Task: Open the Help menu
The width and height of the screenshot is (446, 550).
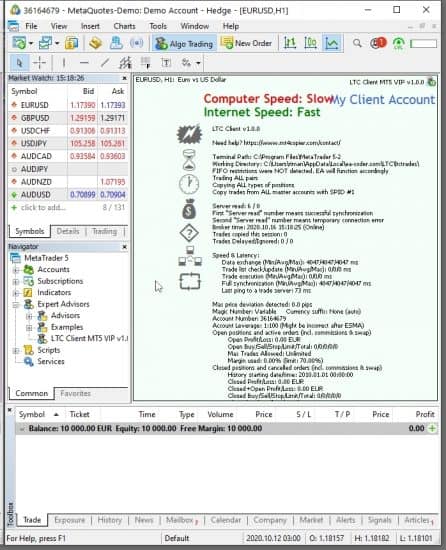Action: [231, 26]
